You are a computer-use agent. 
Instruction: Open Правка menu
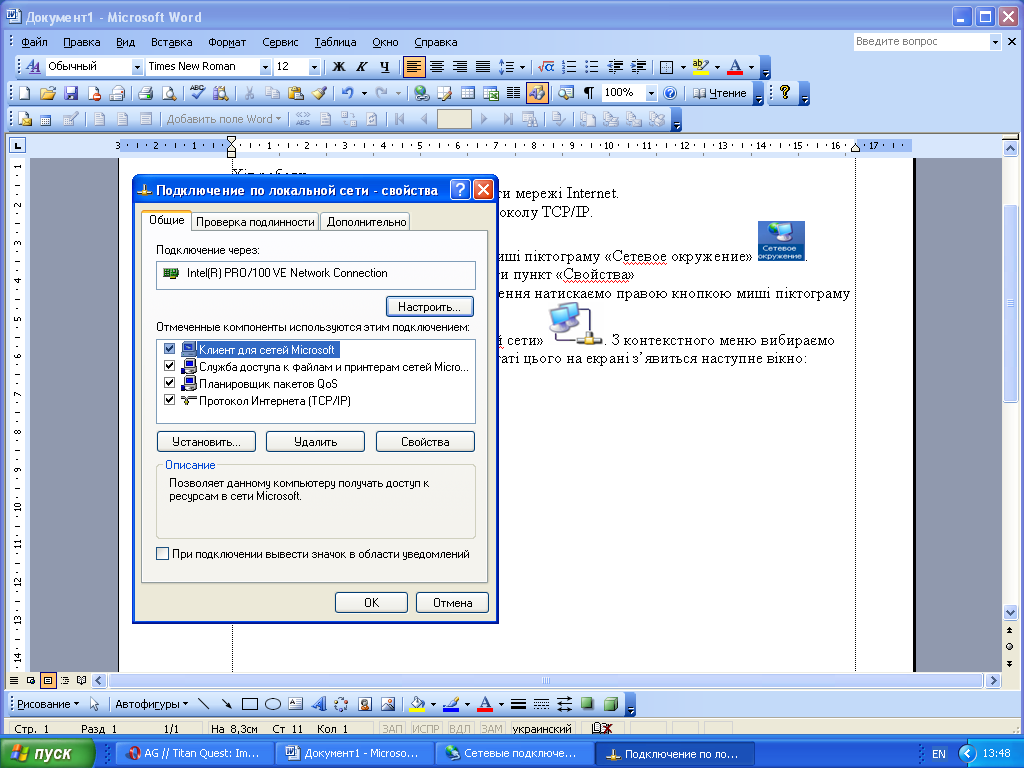82,42
